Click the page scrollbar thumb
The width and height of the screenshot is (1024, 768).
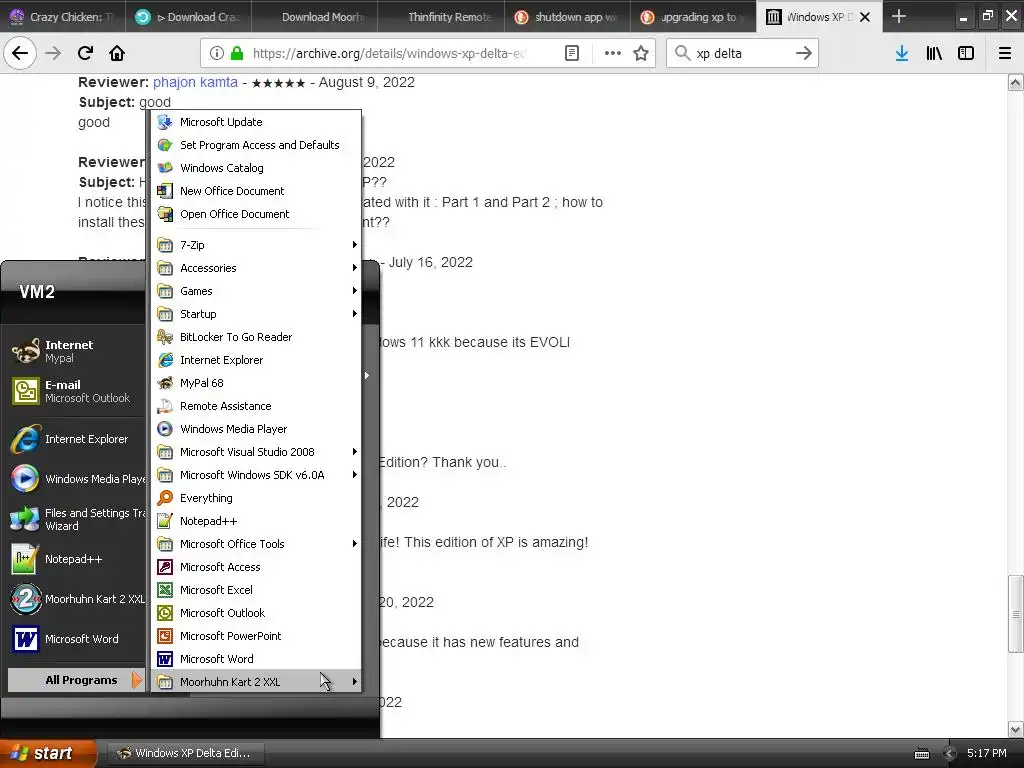point(1015,613)
